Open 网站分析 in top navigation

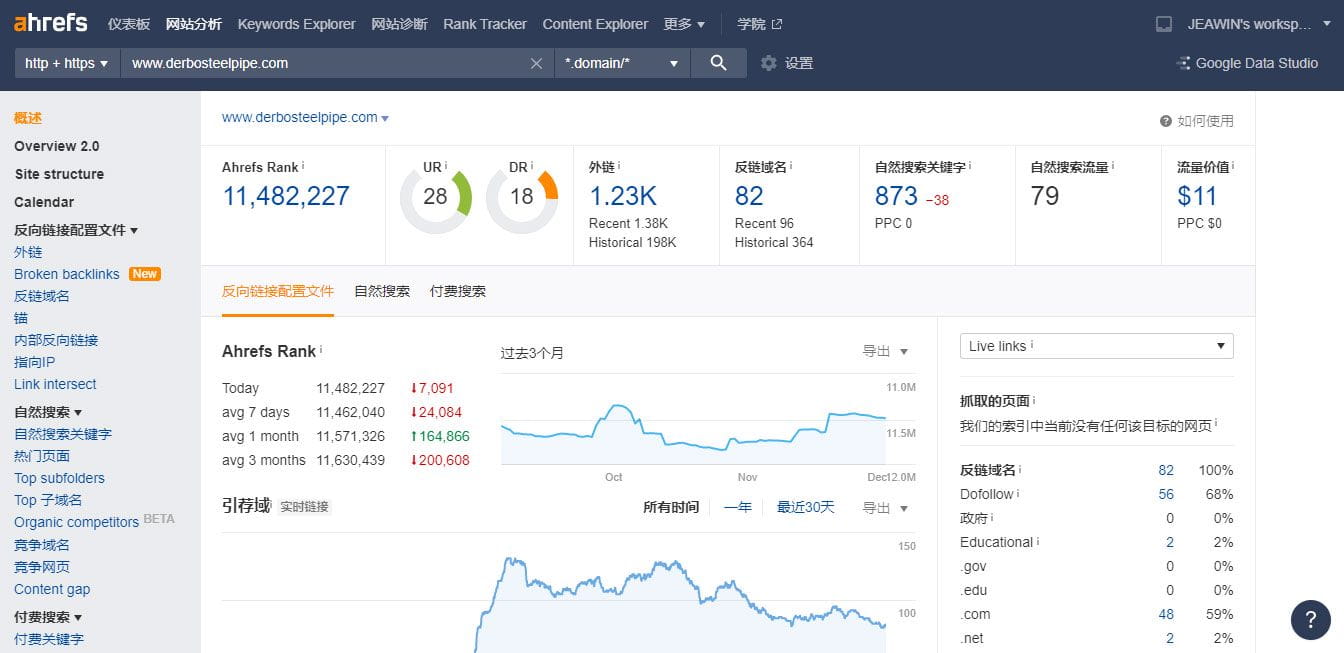tap(194, 24)
